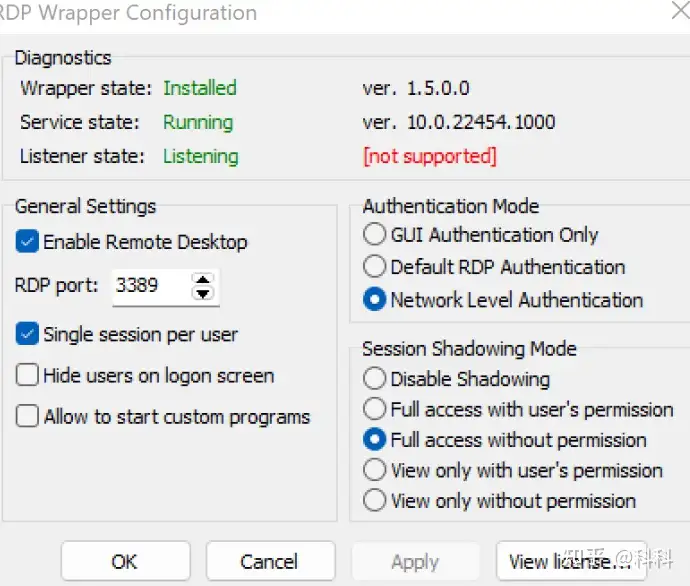
Task: Choose View only with user's permission
Action: point(374,469)
